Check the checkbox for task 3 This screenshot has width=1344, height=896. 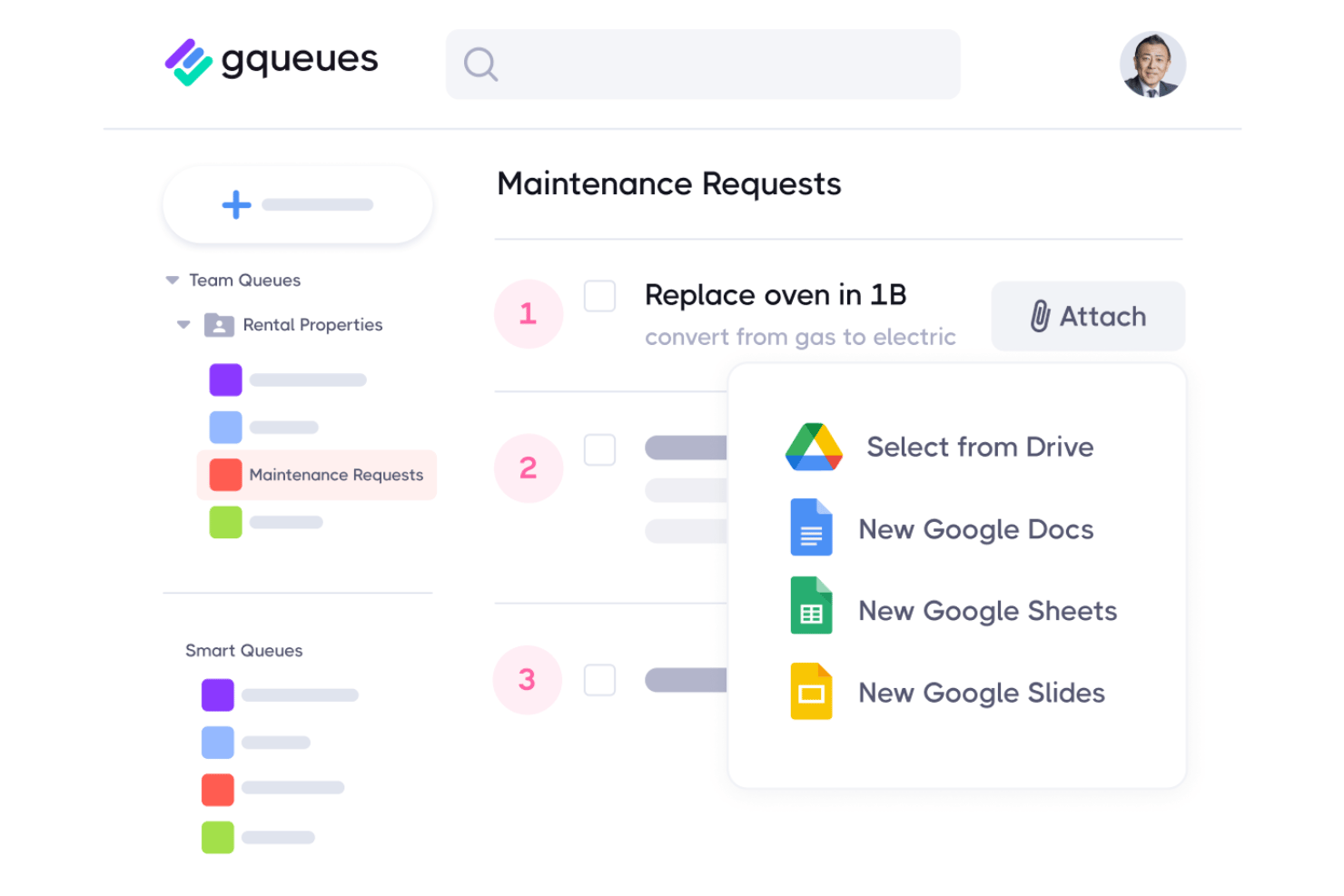599,680
